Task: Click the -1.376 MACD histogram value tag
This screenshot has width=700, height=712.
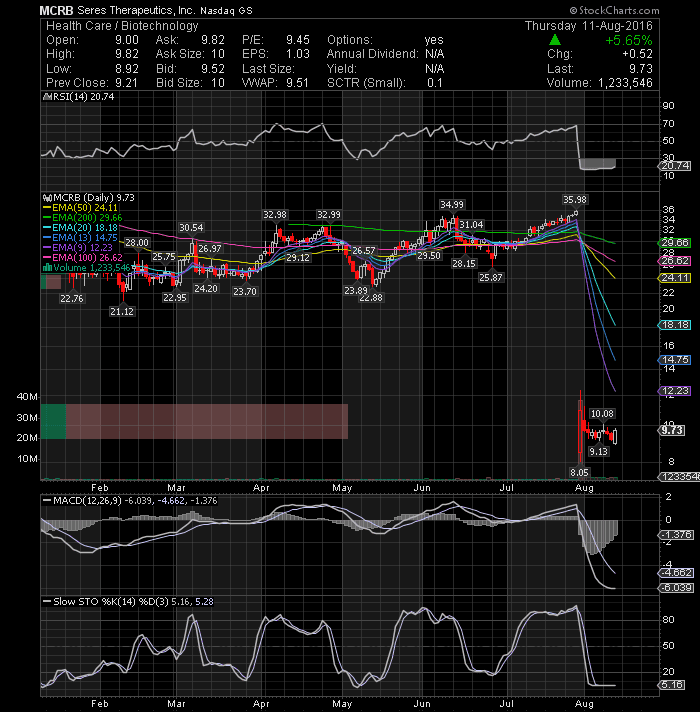Action: pyautogui.click(x=676, y=535)
